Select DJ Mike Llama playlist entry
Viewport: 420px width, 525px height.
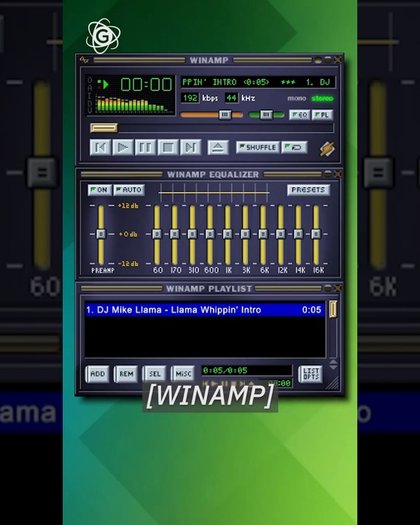pyautogui.click(x=205, y=310)
